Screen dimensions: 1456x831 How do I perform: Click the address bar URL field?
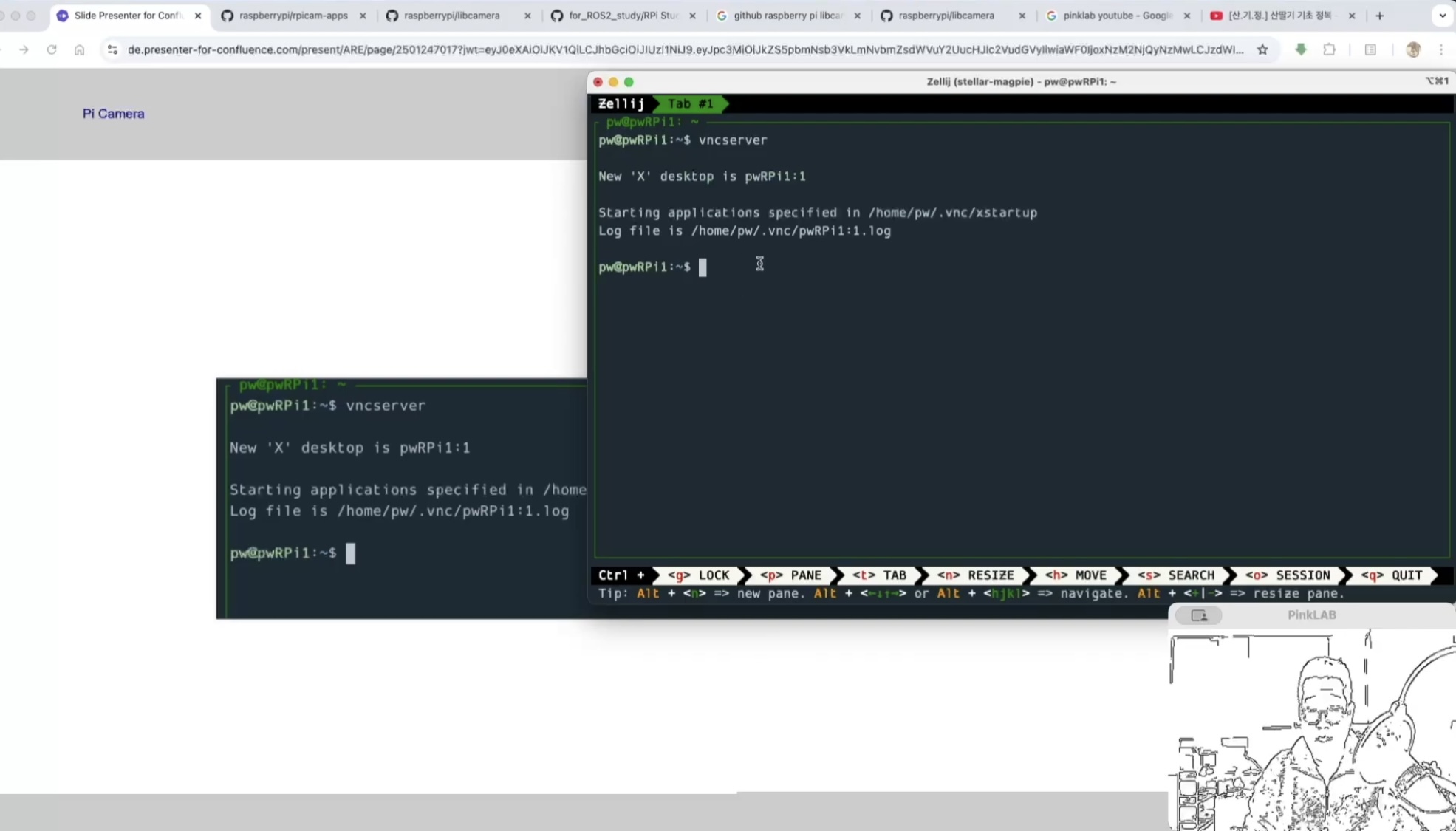(x=684, y=49)
